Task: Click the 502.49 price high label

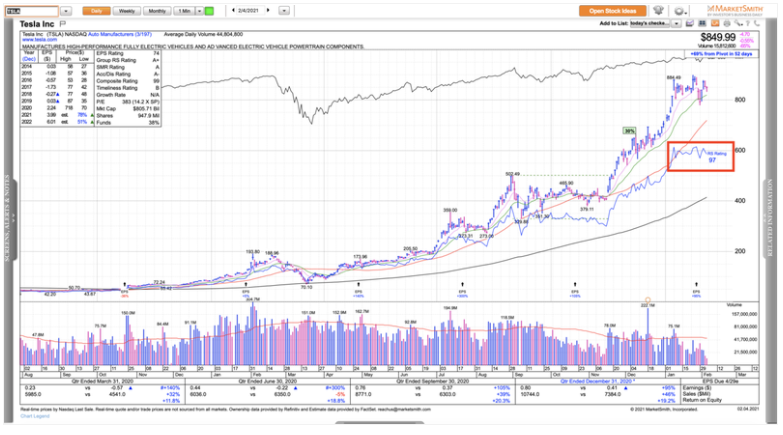Action: point(512,174)
